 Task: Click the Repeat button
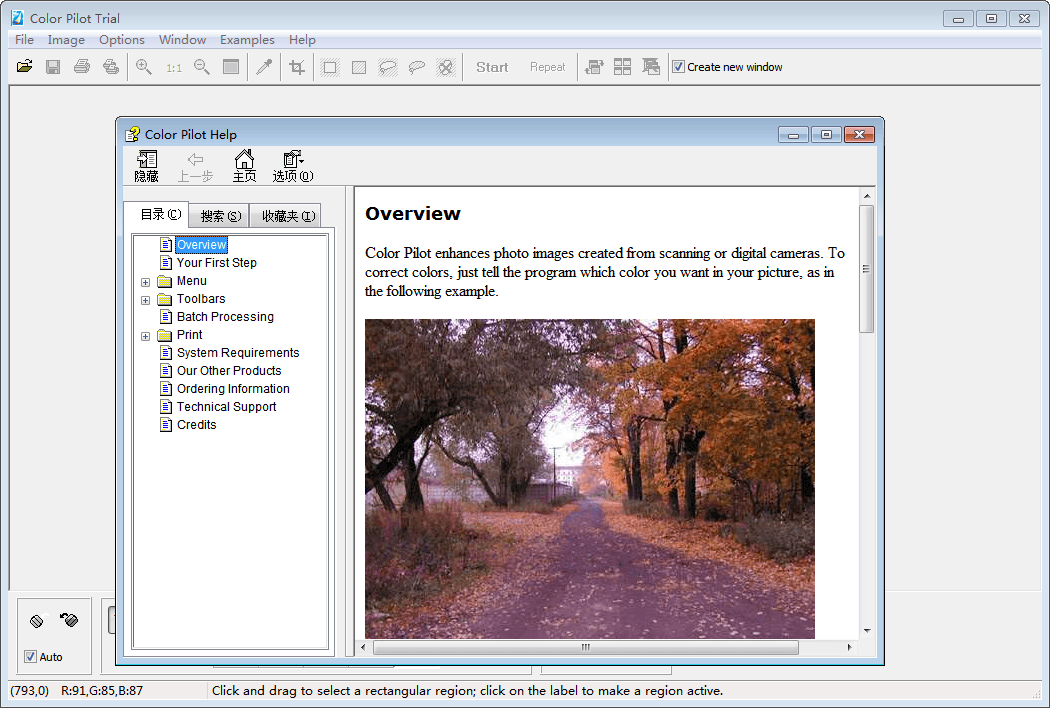(548, 67)
